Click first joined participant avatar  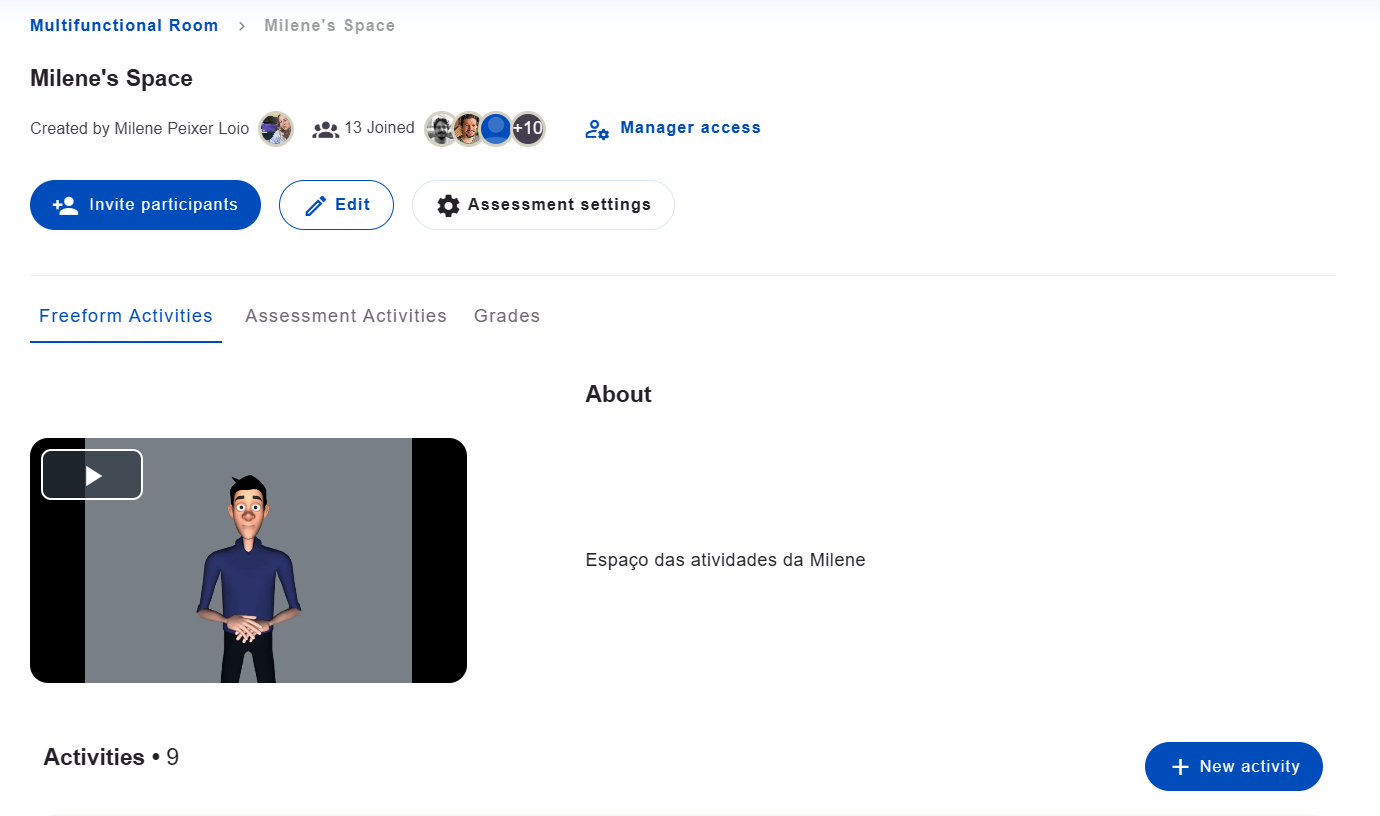[x=441, y=128]
